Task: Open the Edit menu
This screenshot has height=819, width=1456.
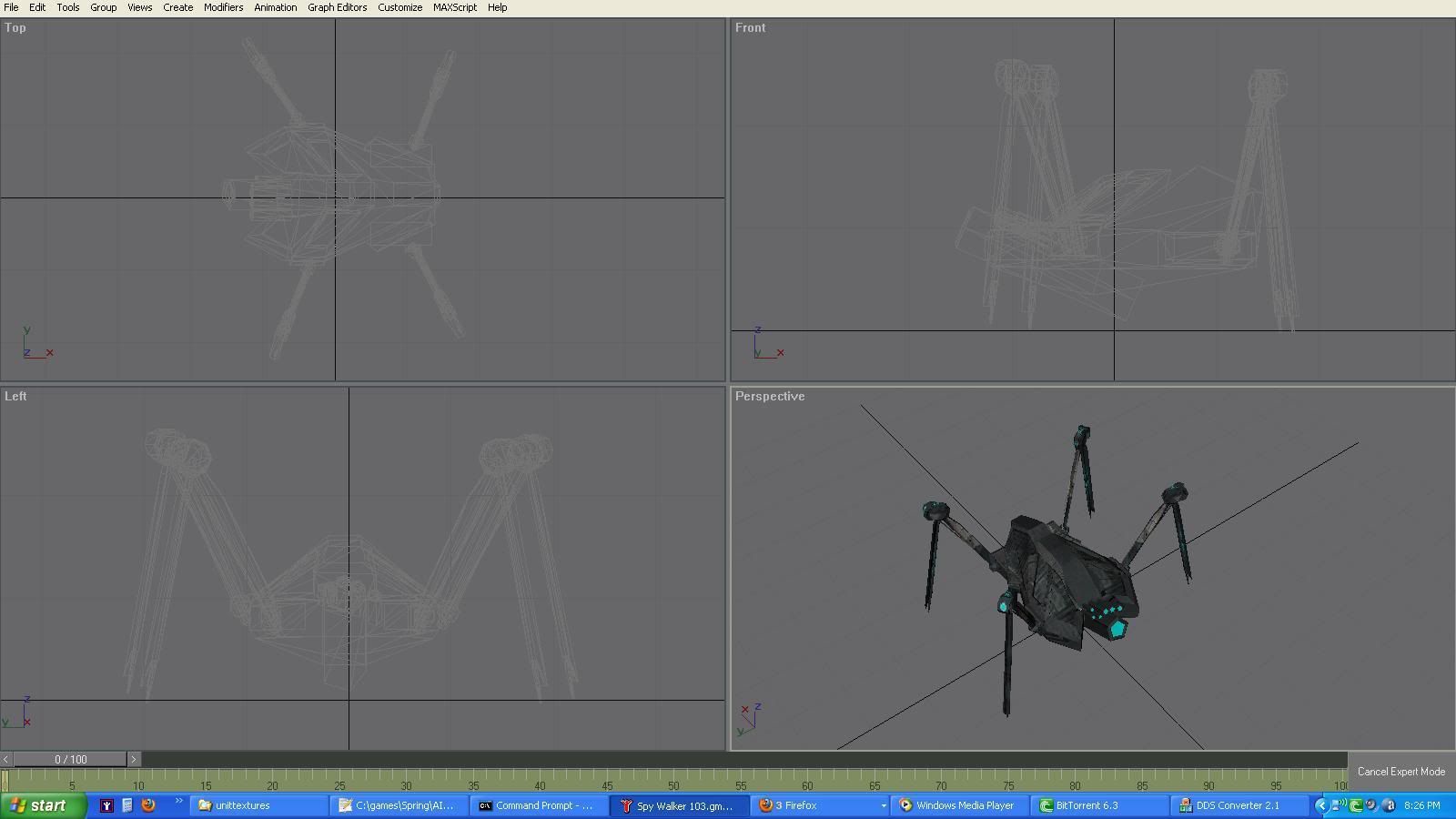Action: tap(37, 7)
